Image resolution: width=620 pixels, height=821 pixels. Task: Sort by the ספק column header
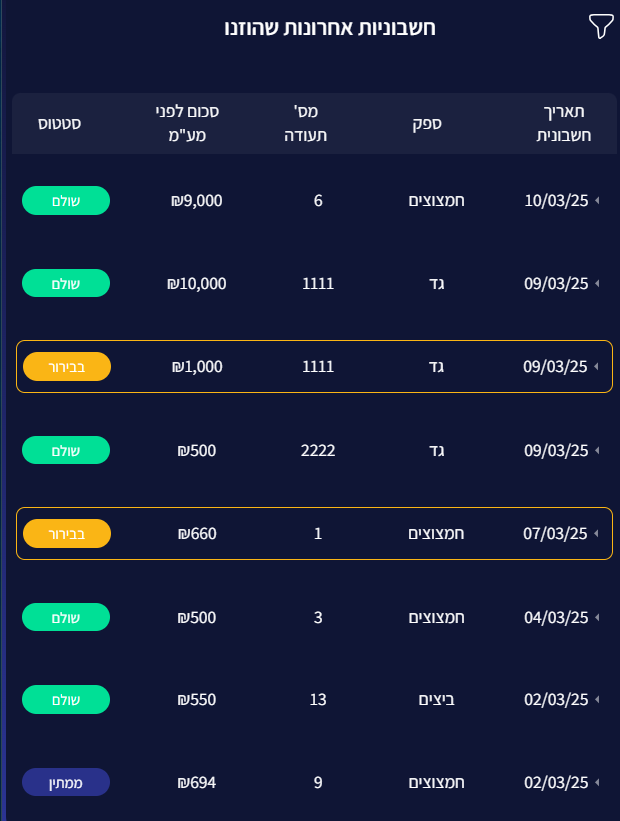[x=428, y=123]
